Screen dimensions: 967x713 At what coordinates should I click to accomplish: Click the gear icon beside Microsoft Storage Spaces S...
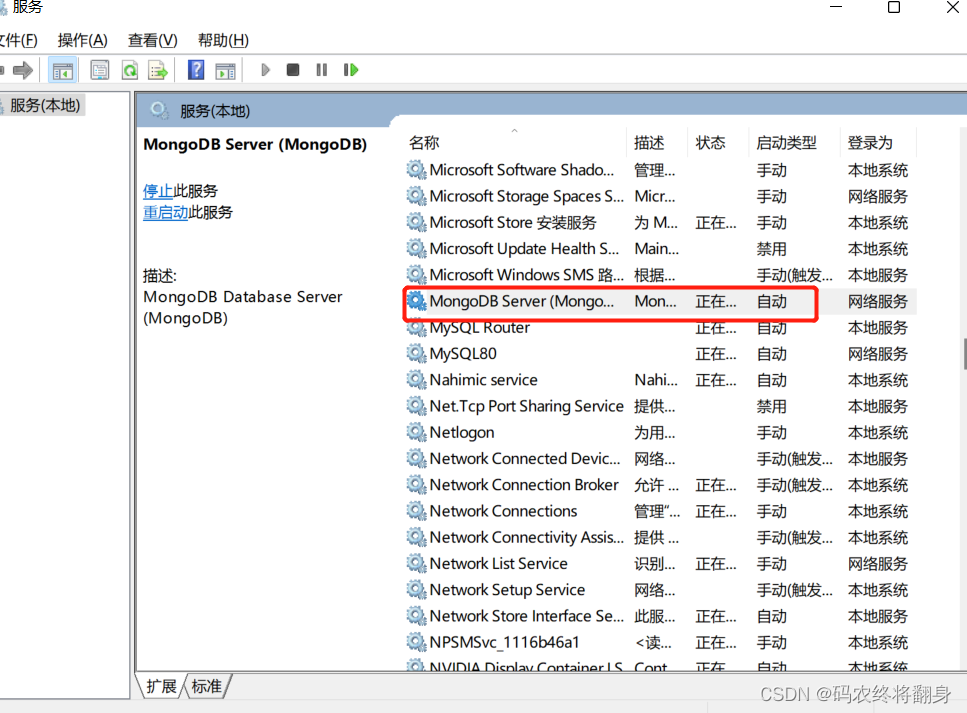point(416,196)
